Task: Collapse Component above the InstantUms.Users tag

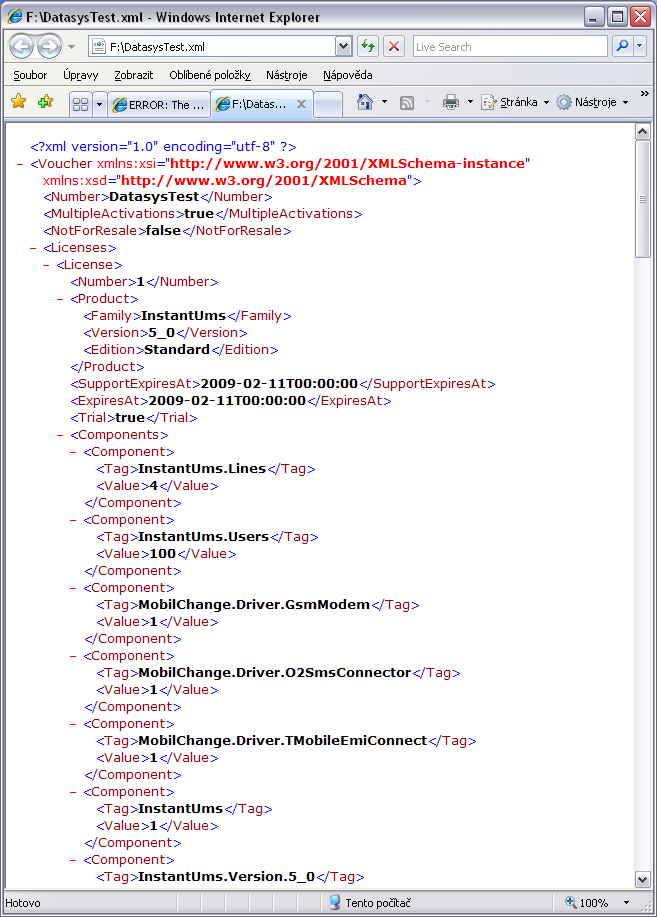Action: pos(73,520)
